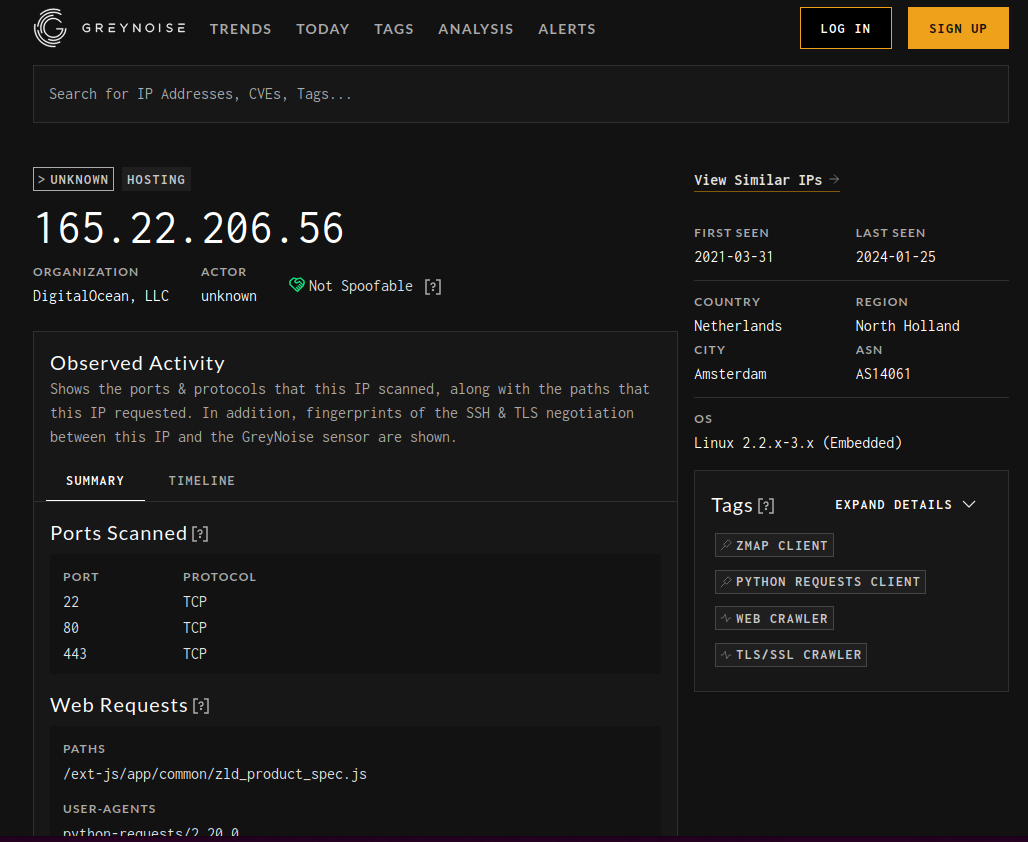The height and width of the screenshot is (842, 1028).
Task: Open the help tooltip next to Not Spoofable
Action: [432, 286]
